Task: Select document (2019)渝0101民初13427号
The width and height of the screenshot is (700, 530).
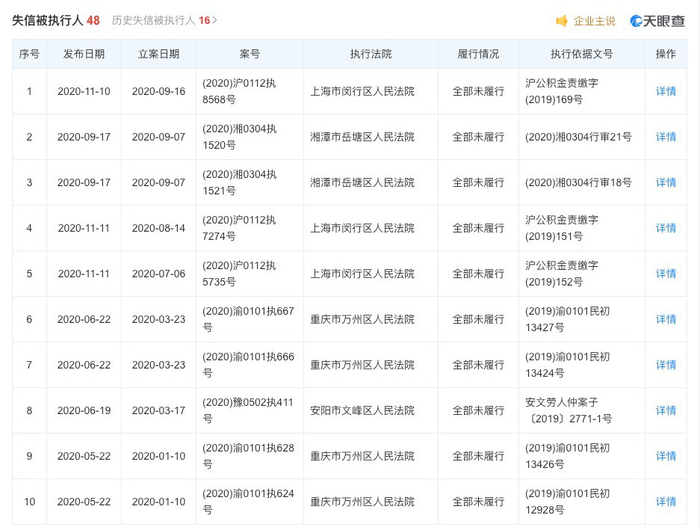Action: (567, 319)
